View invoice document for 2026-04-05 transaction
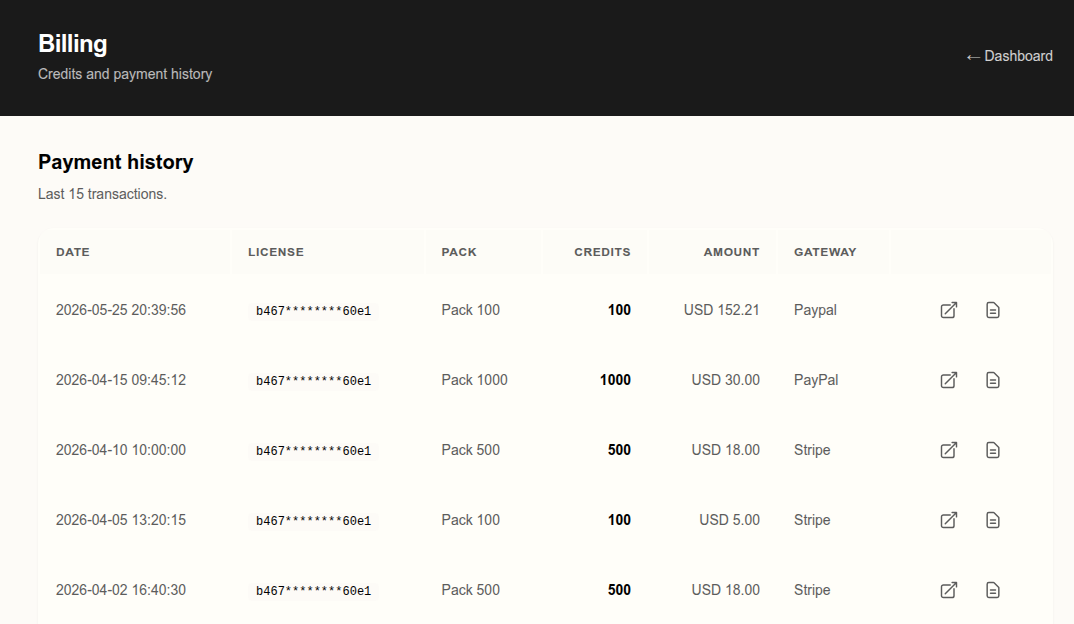This screenshot has height=624, width=1074. tap(992, 520)
